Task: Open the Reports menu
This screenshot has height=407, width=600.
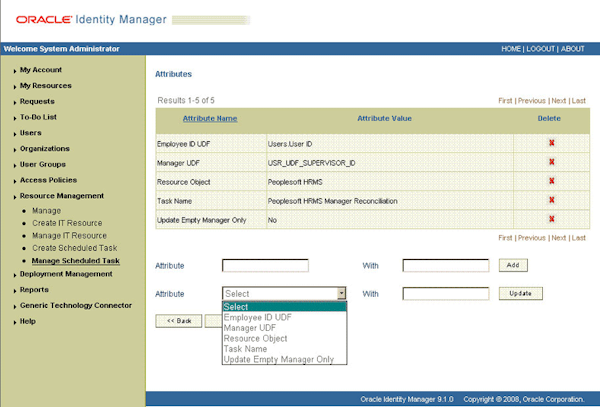Action: tap(34, 290)
